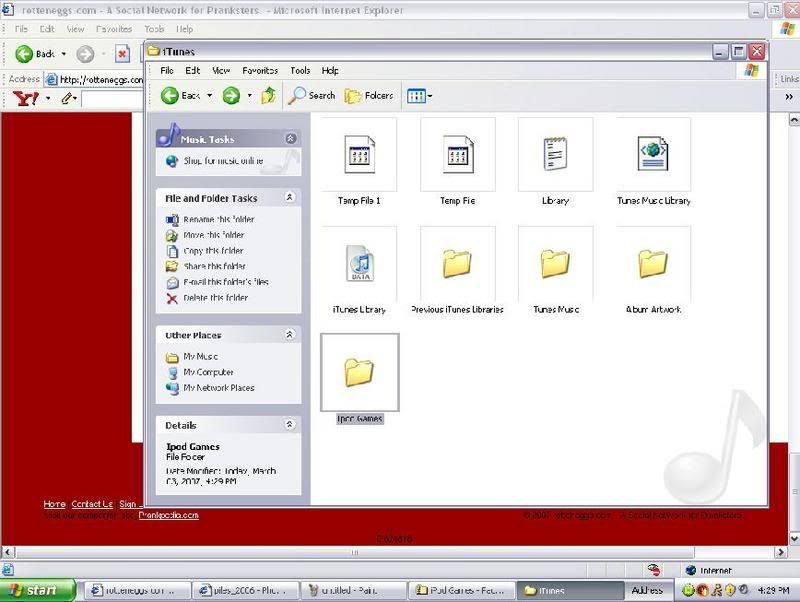Click Delete this folder task
The height and width of the screenshot is (602, 800).
tap(215, 297)
